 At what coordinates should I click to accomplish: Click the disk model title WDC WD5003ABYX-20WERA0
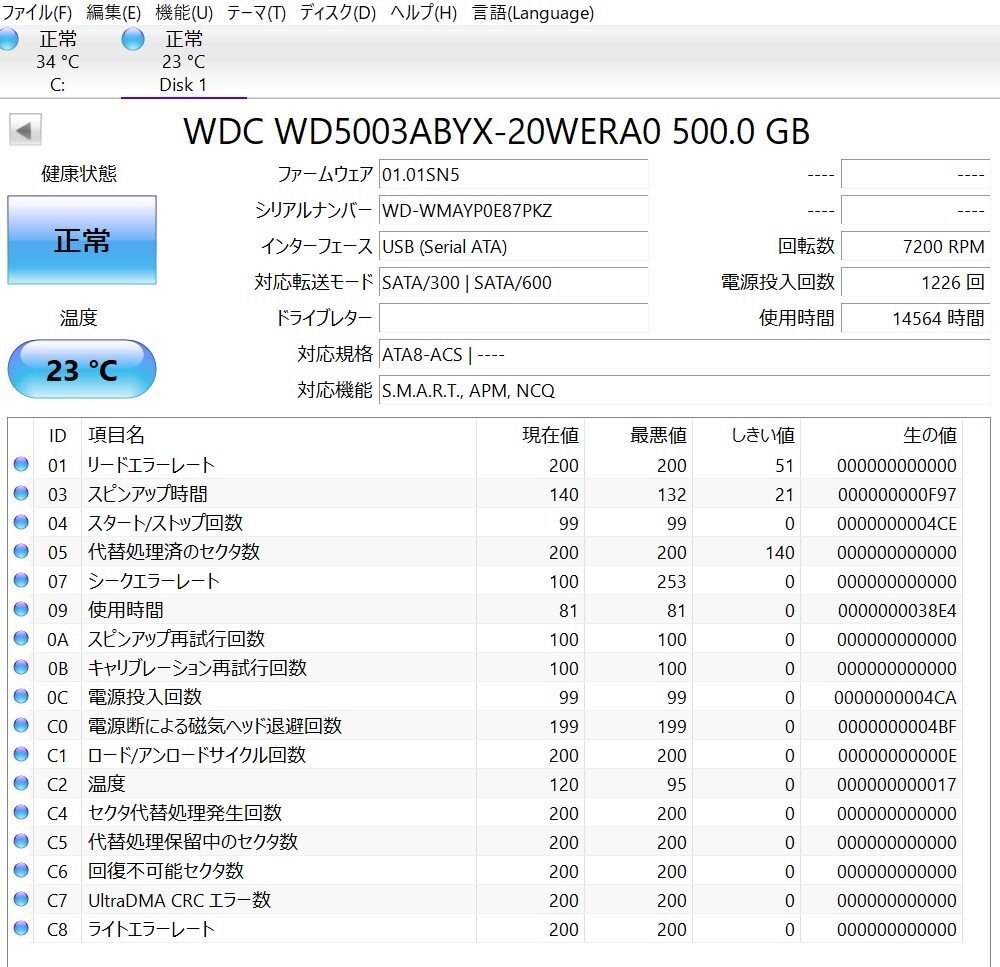[422, 131]
